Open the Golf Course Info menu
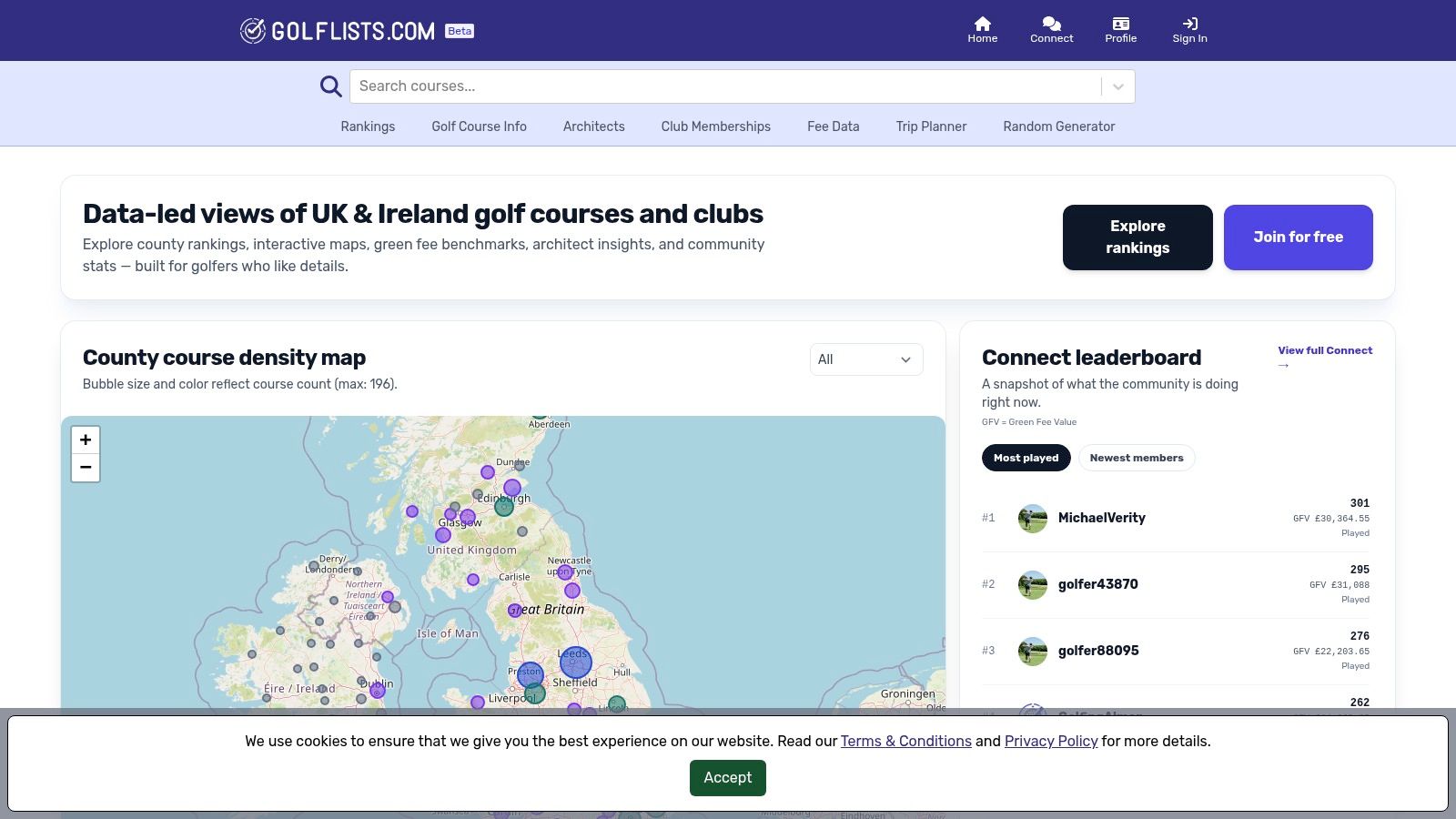Screen dimensions: 1456x819 click(479, 126)
